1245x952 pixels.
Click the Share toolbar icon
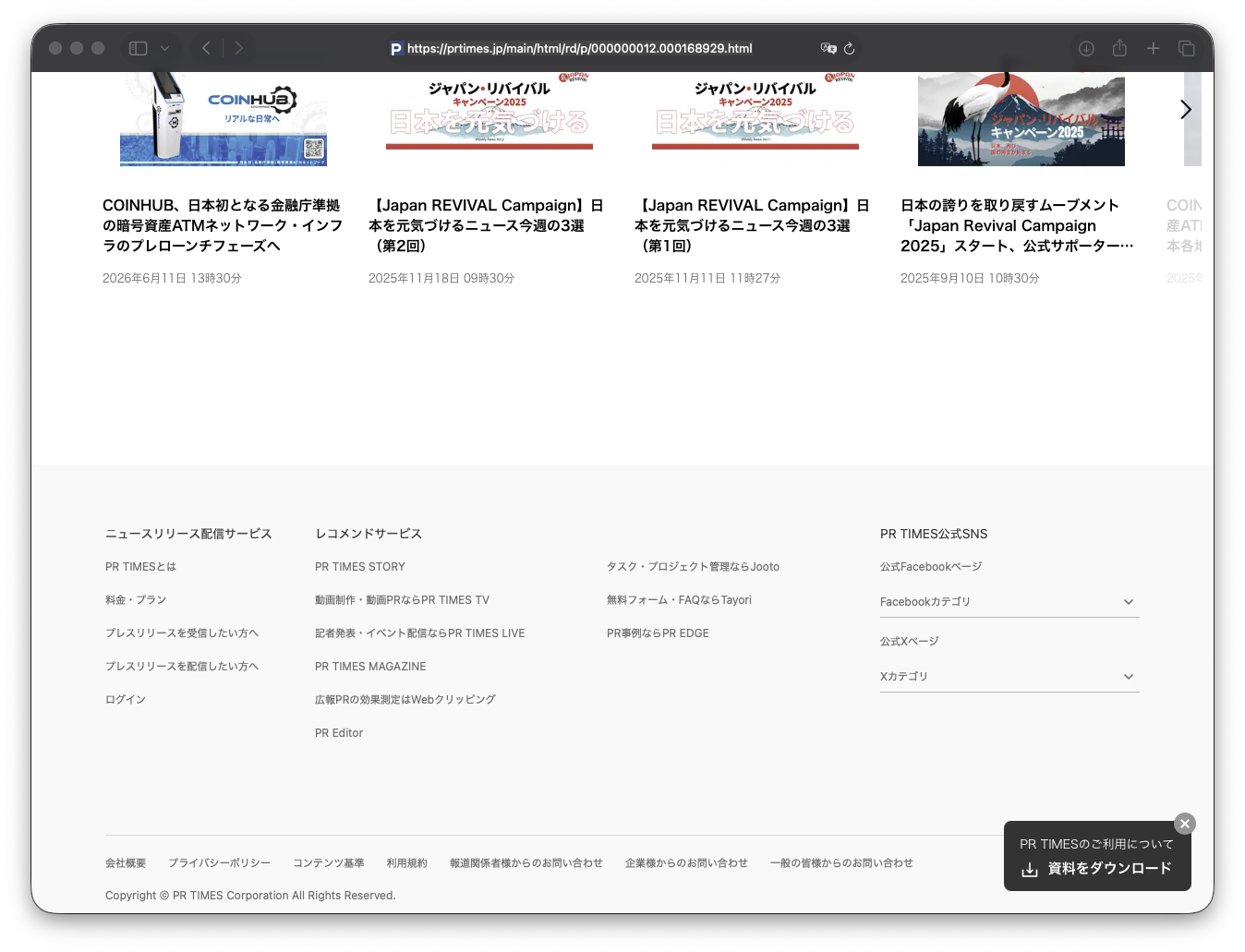[x=1119, y=48]
